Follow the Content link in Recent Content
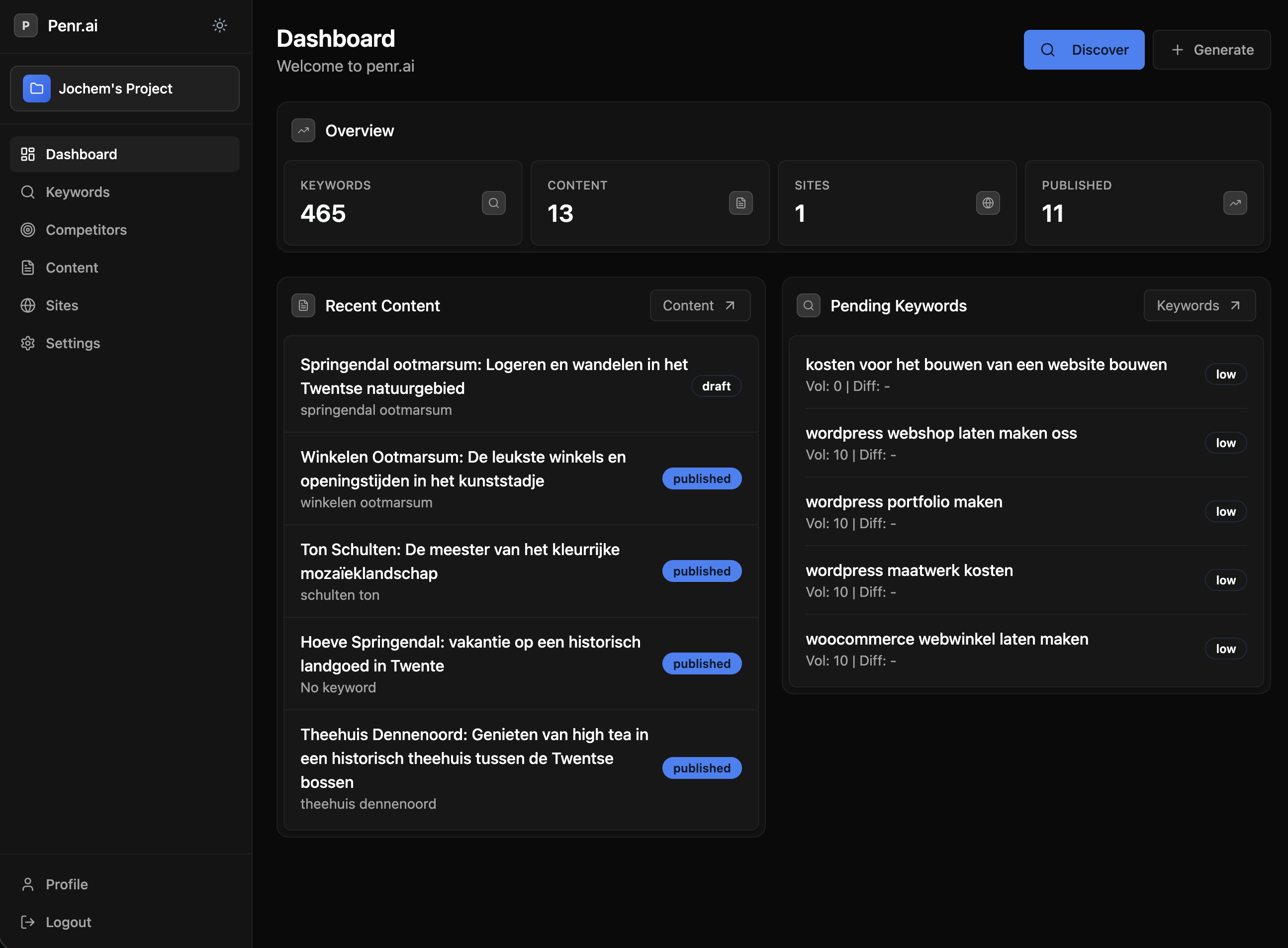 [x=699, y=306]
